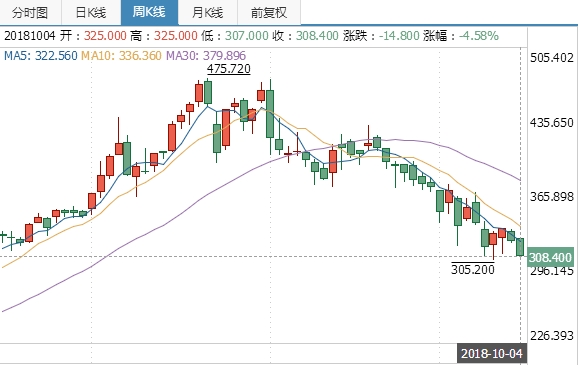Open the 日K线 tab

click(x=91, y=12)
